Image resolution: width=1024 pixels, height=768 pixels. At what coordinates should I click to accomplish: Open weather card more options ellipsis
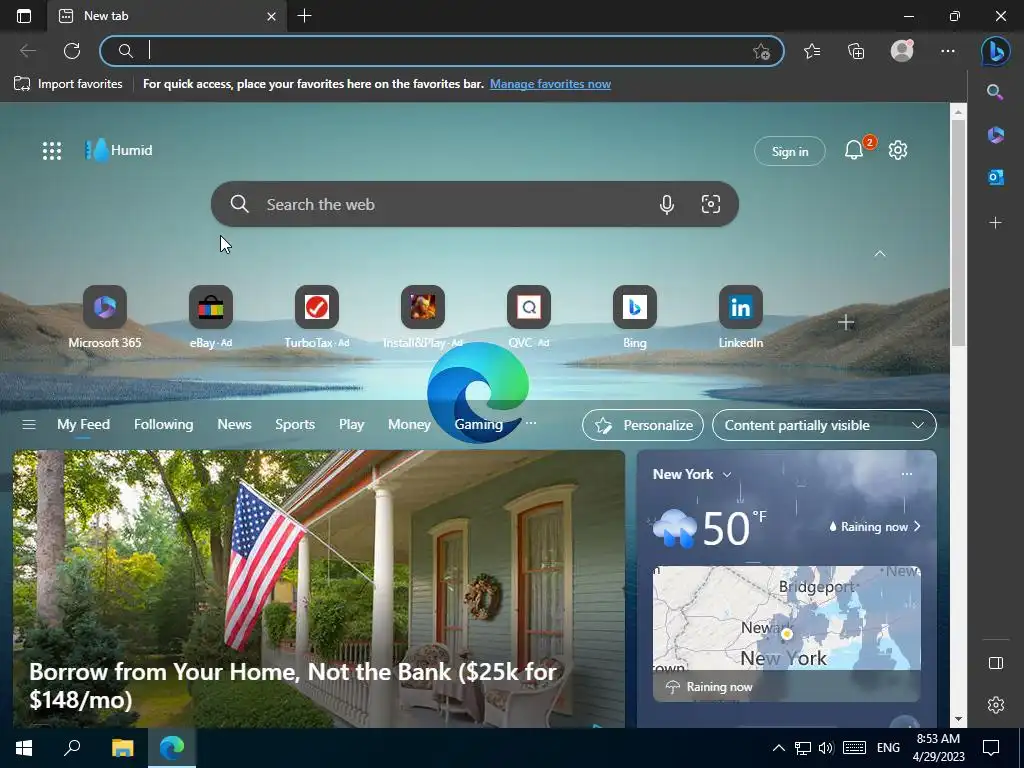pyautogui.click(x=906, y=474)
